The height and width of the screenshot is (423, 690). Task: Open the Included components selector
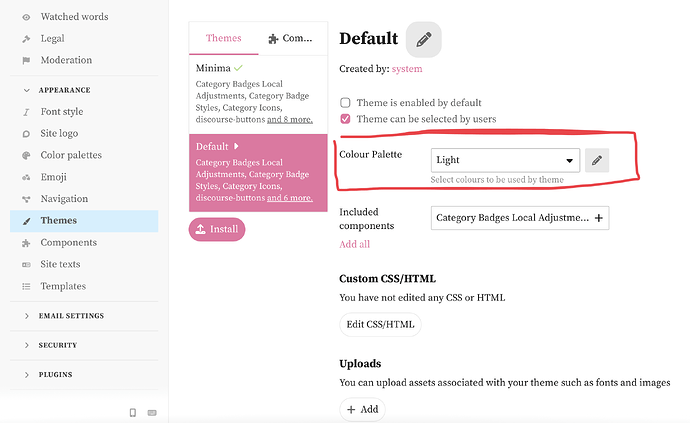(520, 218)
